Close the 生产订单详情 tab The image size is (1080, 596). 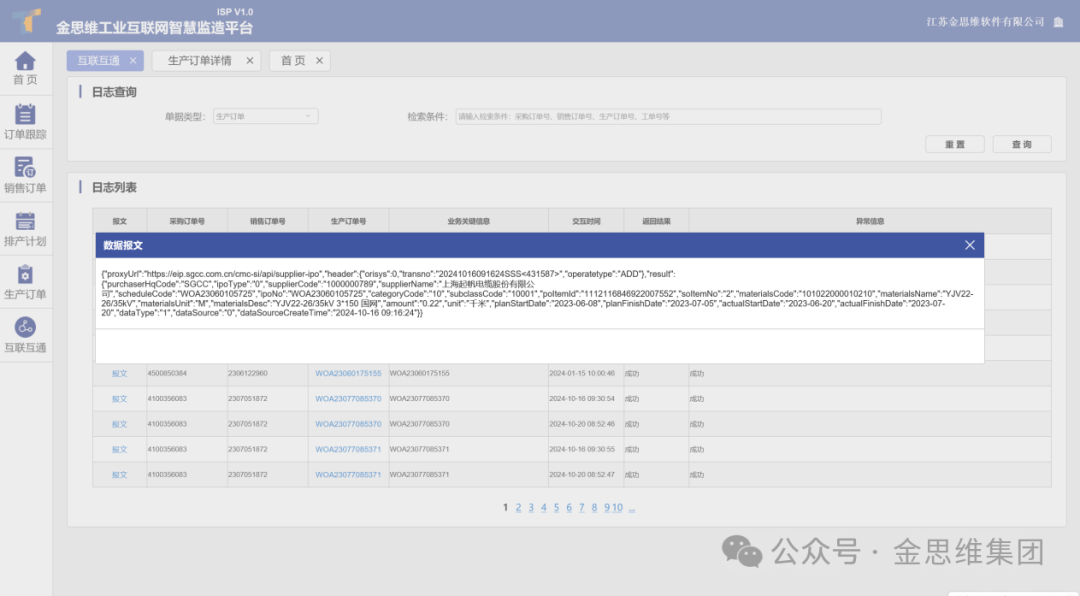pyautogui.click(x=250, y=61)
